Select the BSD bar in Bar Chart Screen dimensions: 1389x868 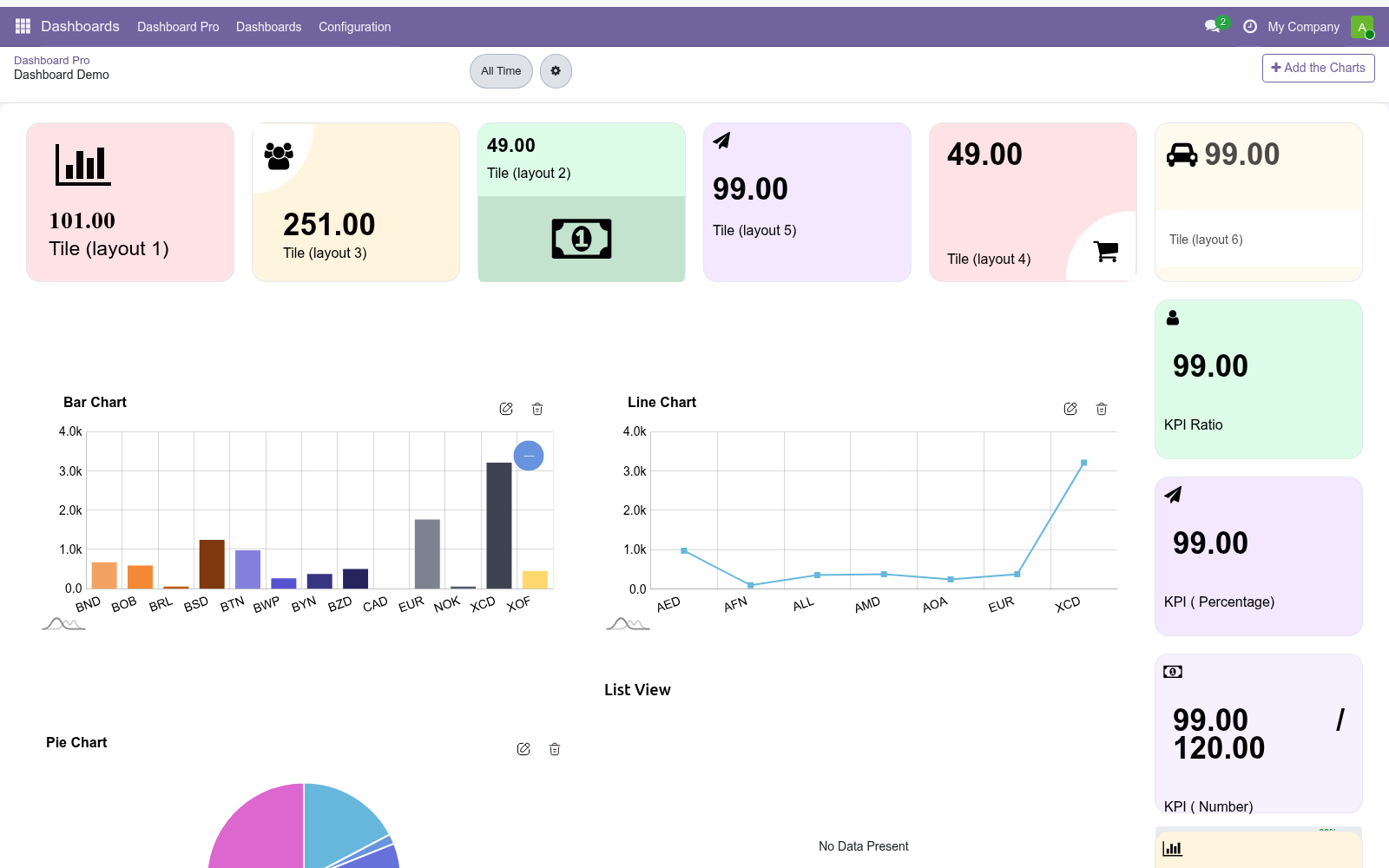point(212,564)
